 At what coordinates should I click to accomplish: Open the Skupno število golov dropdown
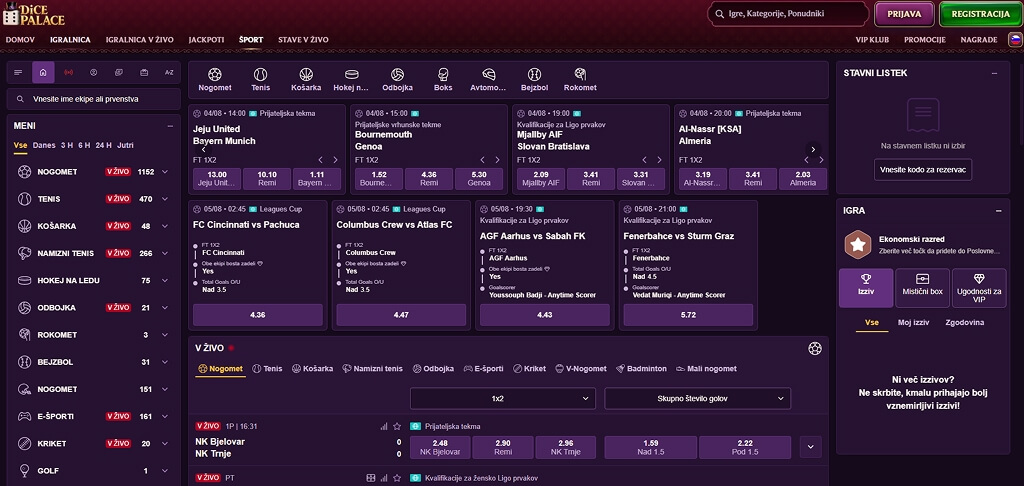point(697,398)
